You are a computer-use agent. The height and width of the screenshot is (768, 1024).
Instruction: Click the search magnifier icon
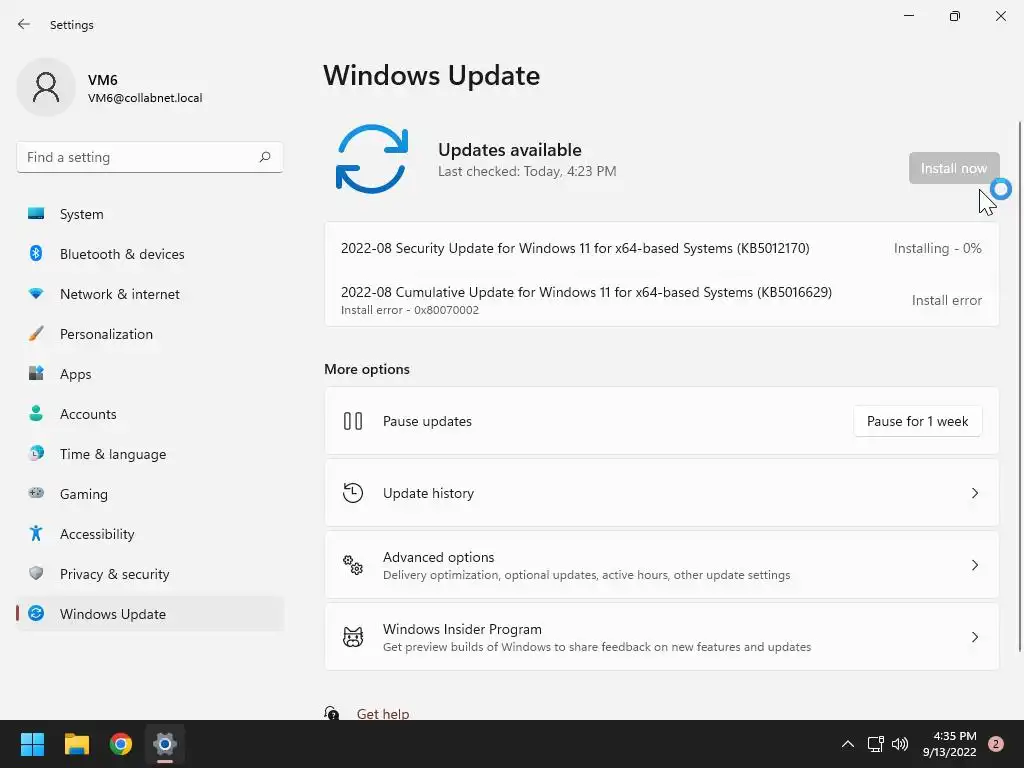pos(264,157)
